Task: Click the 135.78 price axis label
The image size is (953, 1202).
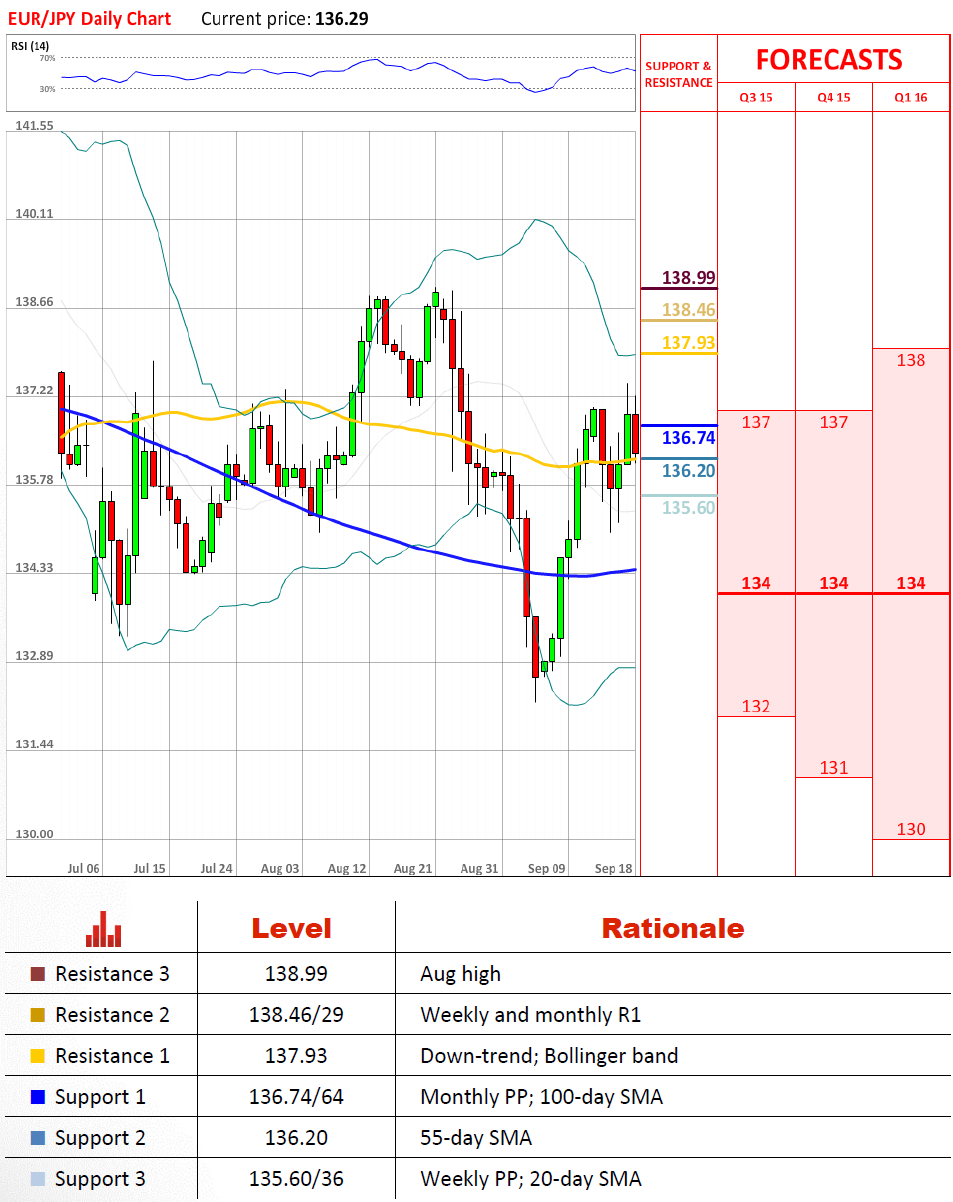Action: tap(33, 480)
